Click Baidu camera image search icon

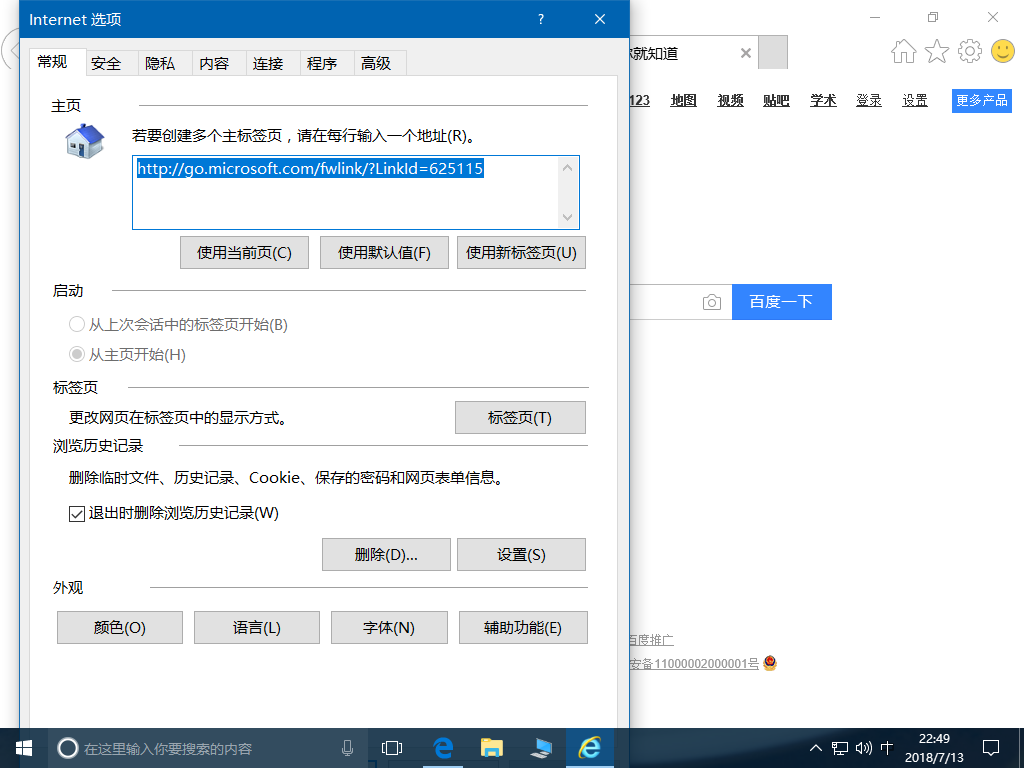click(712, 302)
